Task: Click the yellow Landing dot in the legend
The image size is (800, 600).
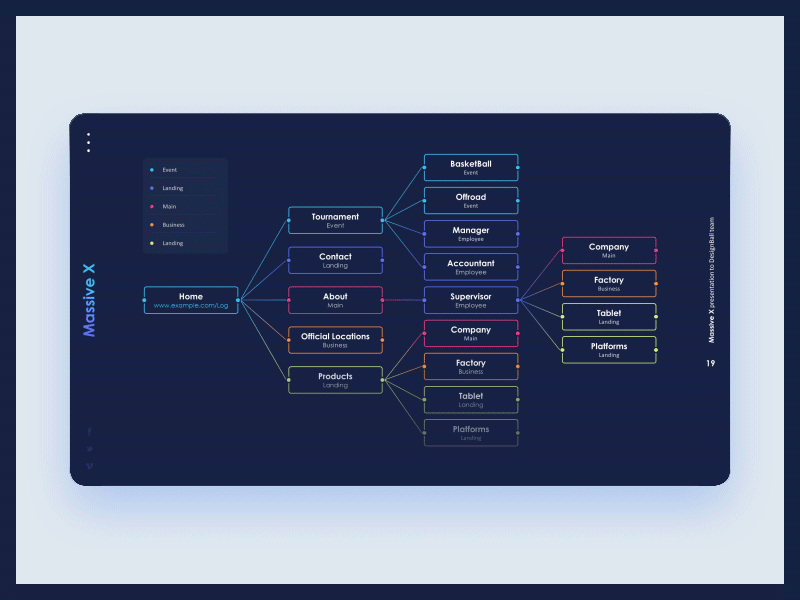Action: point(151,243)
